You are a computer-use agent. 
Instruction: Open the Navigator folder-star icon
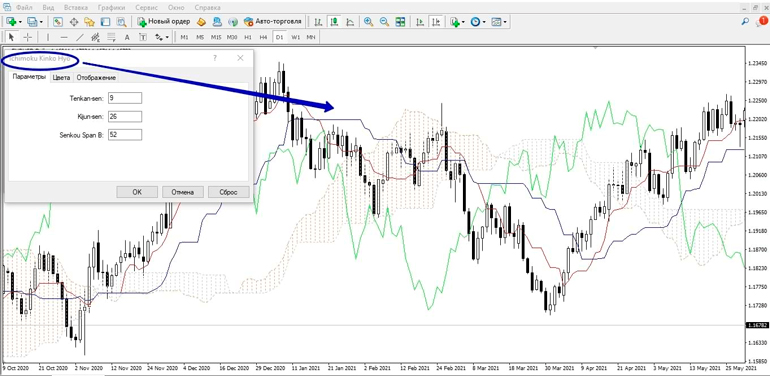[89, 22]
